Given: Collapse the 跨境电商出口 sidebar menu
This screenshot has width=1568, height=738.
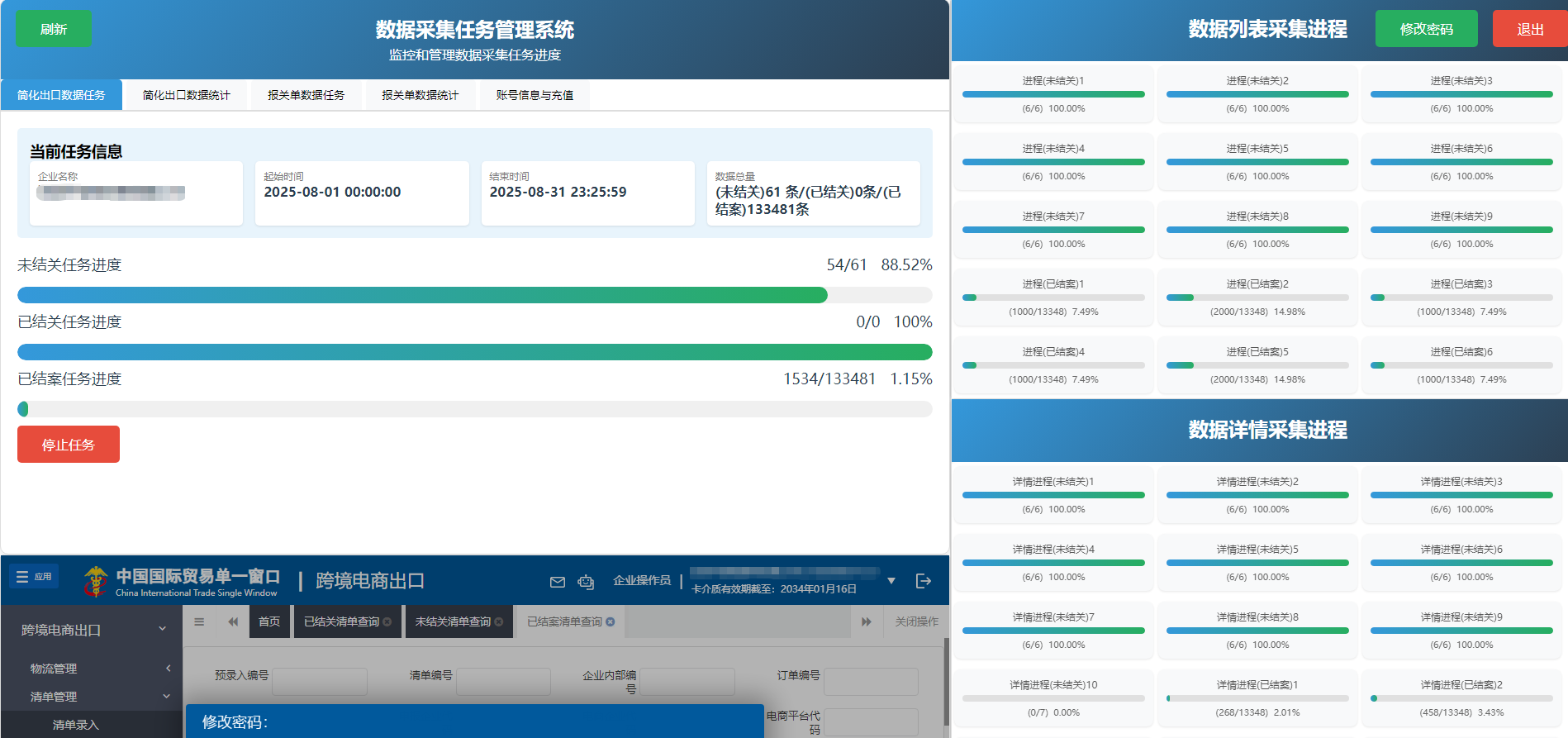Looking at the screenshot, I should (x=162, y=629).
